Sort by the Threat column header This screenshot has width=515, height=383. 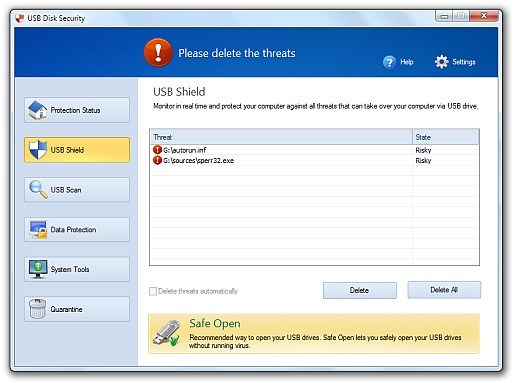click(281, 137)
